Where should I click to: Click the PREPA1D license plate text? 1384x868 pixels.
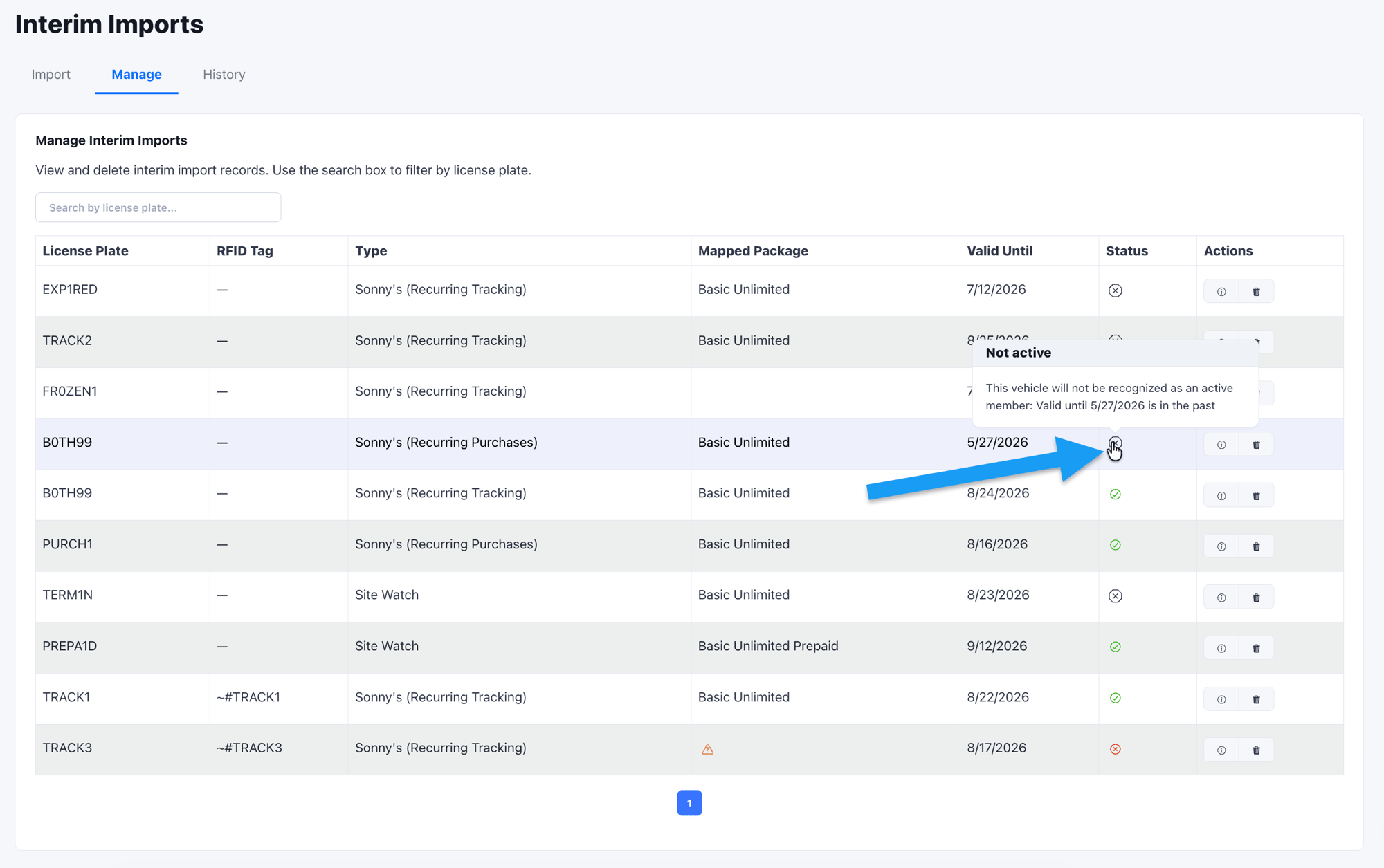click(x=69, y=646)
